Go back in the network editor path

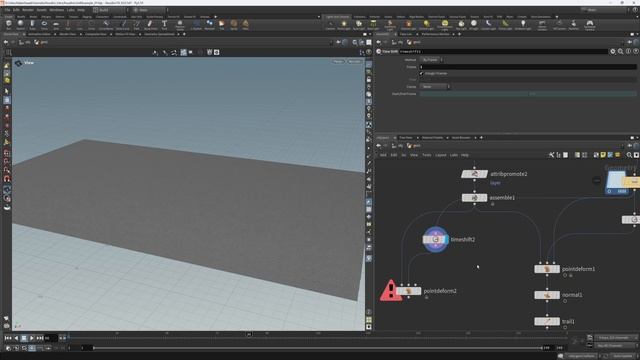[x=378, y=146]
